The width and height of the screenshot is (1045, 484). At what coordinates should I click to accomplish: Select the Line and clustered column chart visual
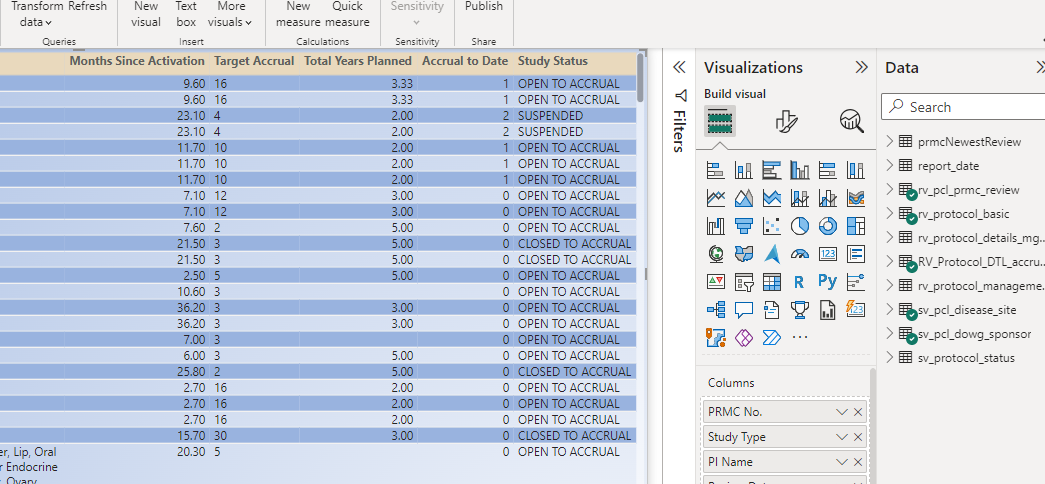point(828,198)
